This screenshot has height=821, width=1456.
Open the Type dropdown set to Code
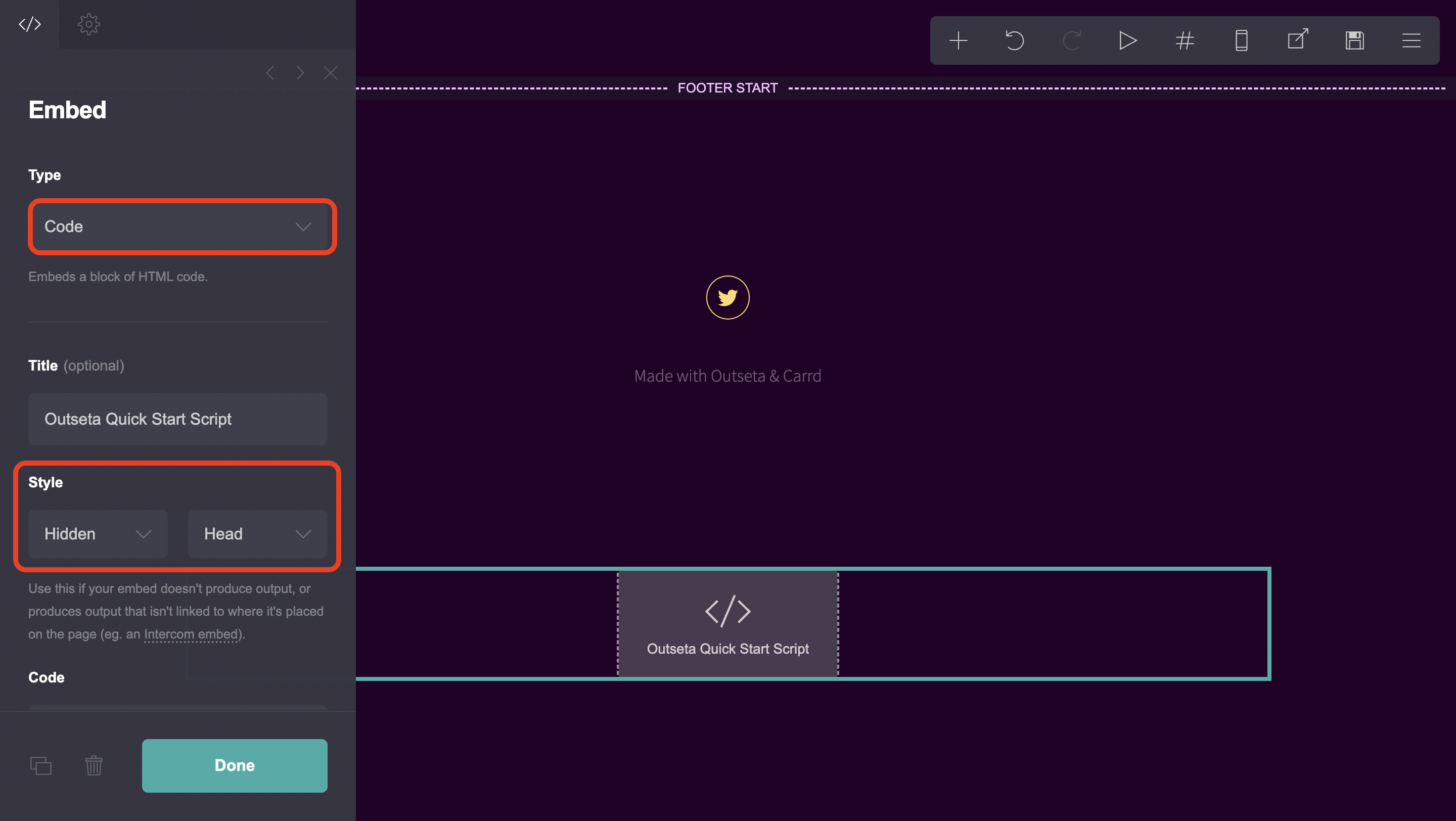[x=181, y=226]
